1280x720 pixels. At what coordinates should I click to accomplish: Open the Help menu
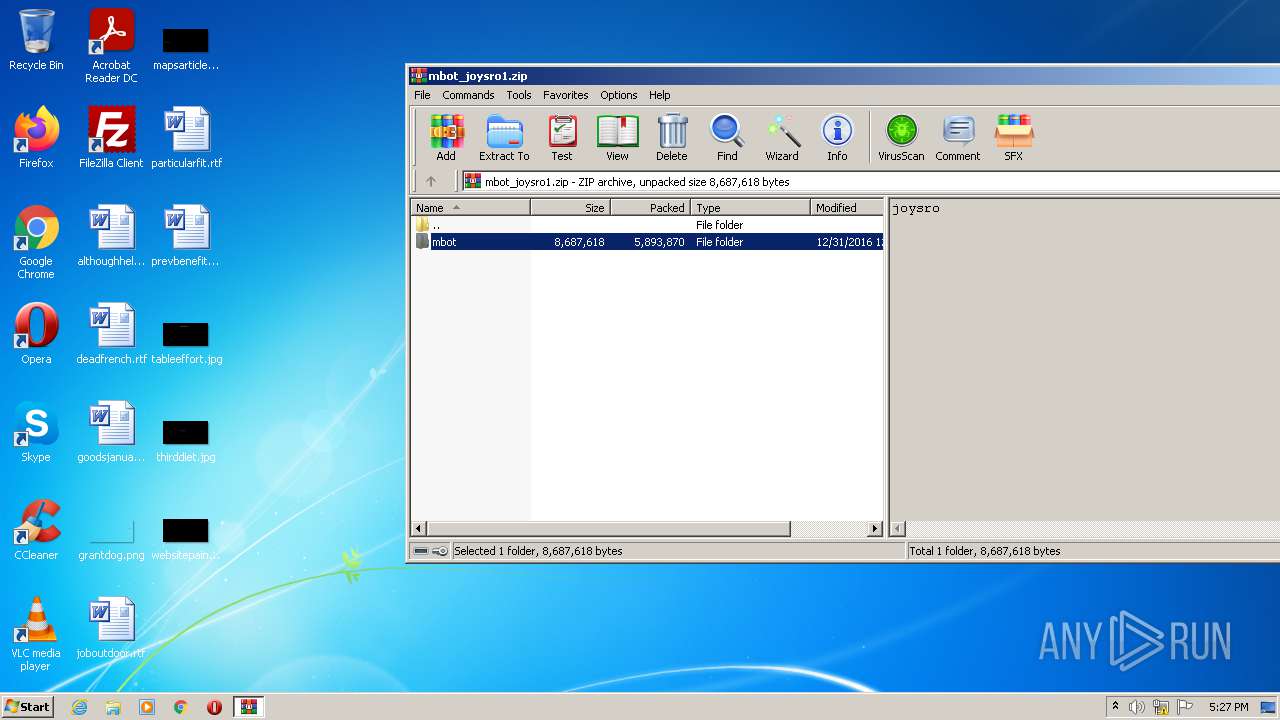tap(660, 95)
